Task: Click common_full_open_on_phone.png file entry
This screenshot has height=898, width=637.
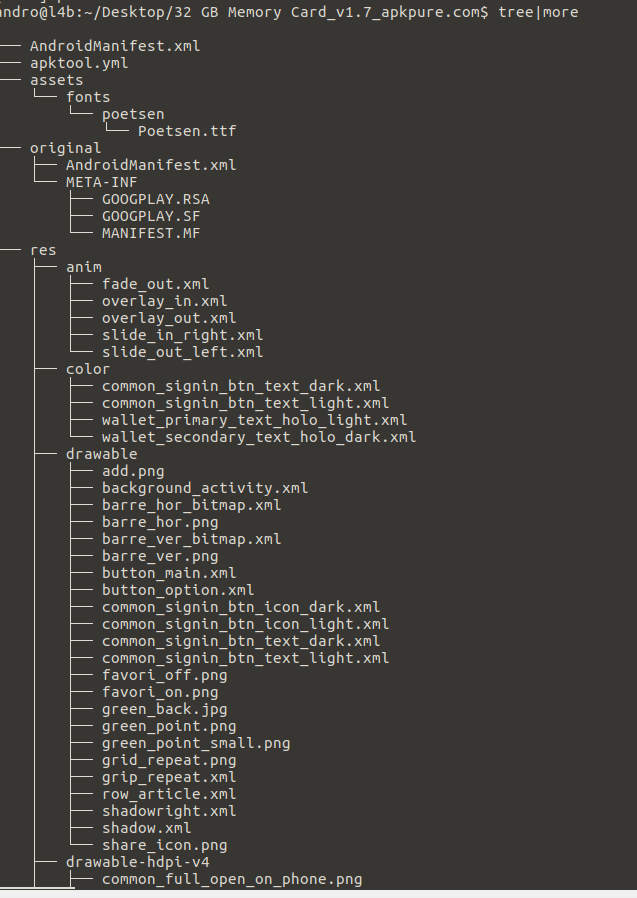Action: pyautogui.click(x=232, y=879)
